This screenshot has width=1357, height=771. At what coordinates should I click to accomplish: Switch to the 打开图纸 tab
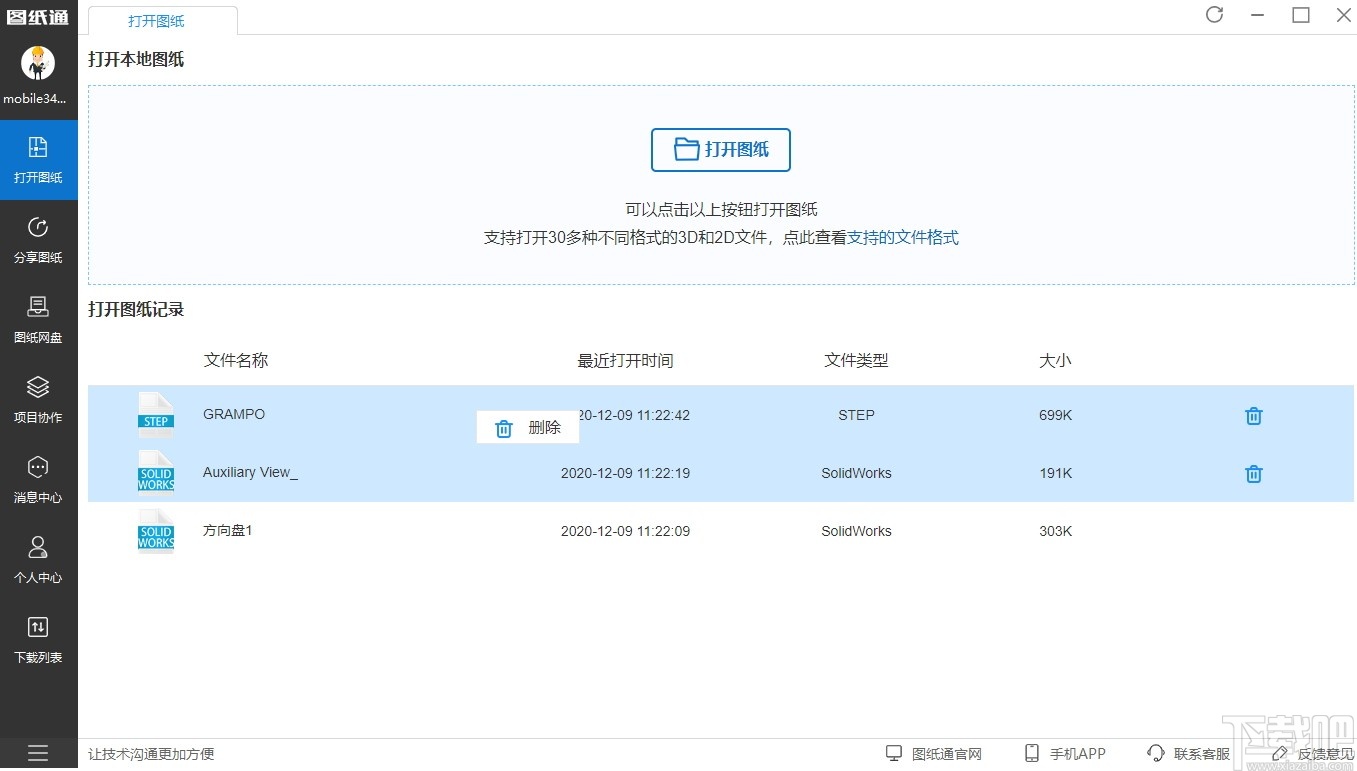[156, 19]
